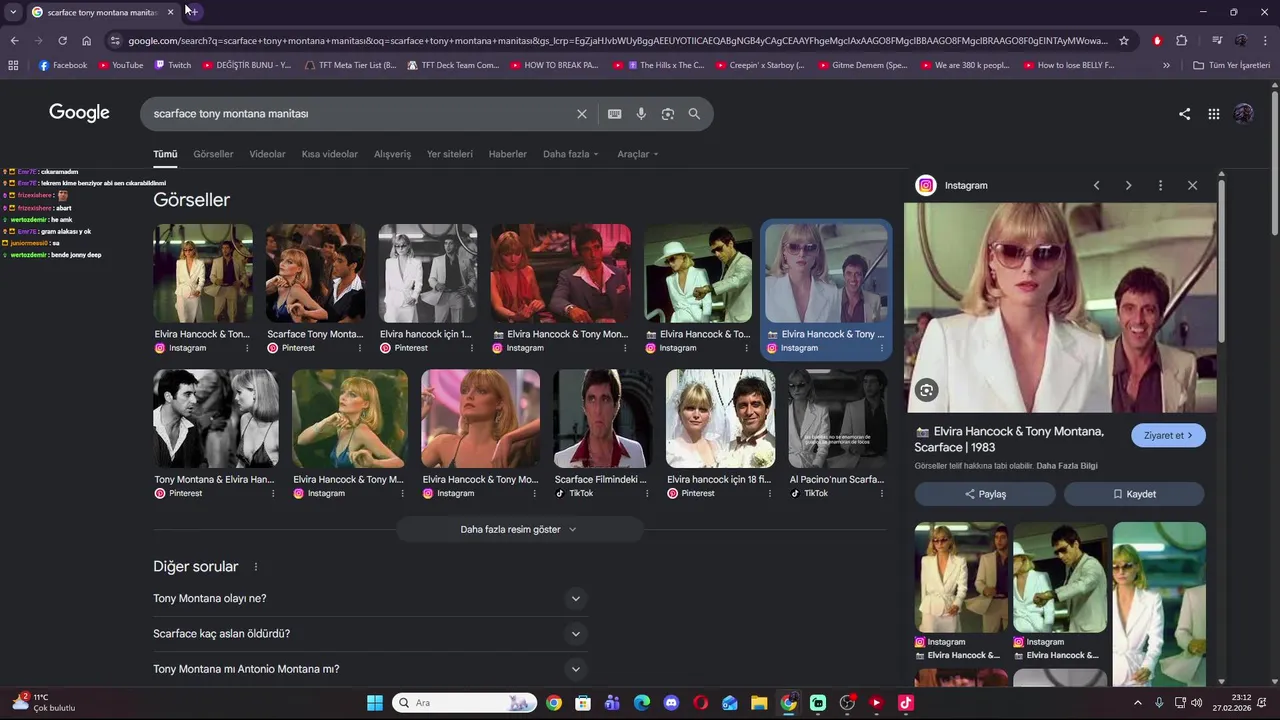Open the Google apps grid
Viewport: 1280px width, 720px height.
pos(1214,114)
